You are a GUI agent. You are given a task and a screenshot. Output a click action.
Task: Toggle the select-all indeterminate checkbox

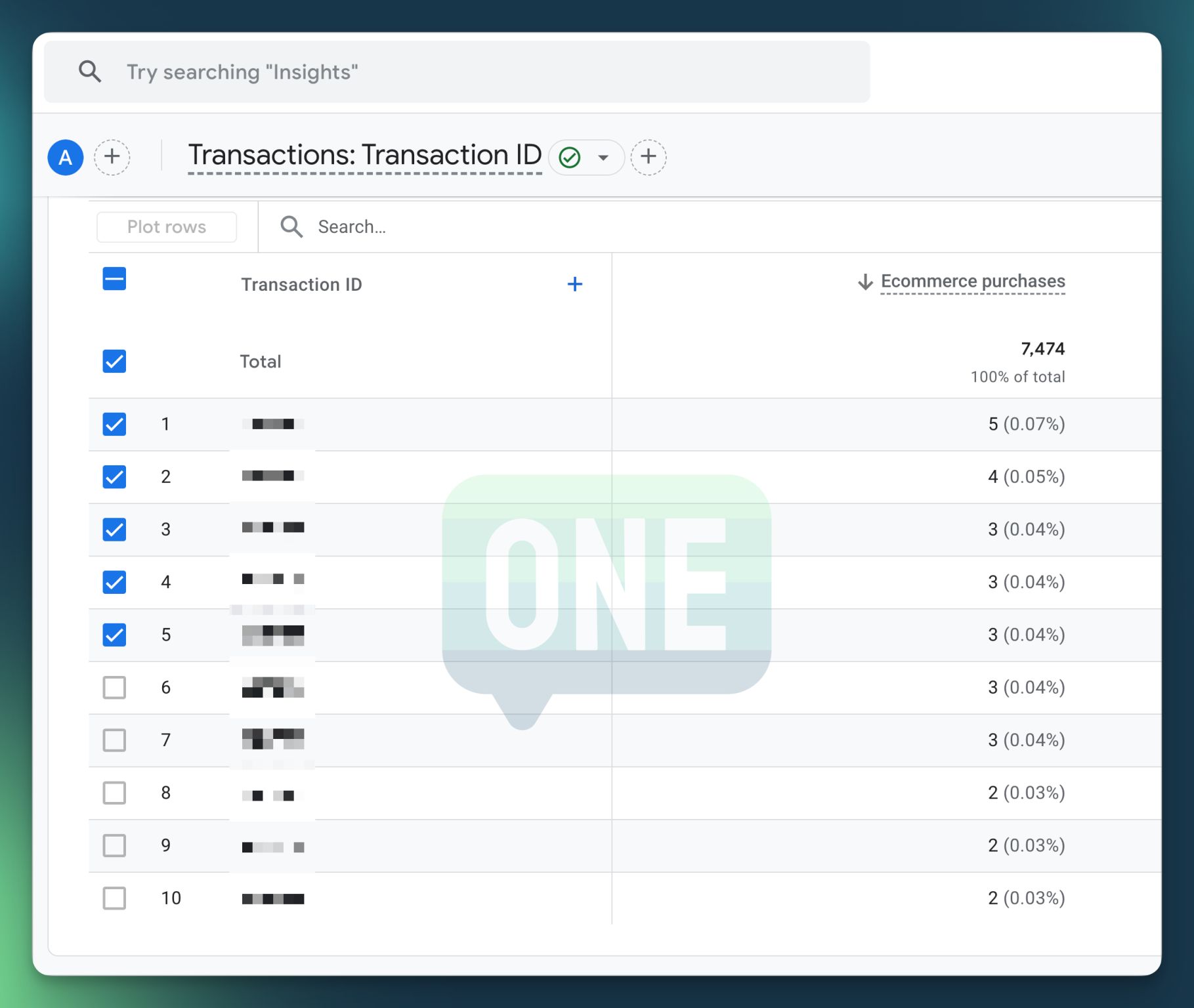114,279
